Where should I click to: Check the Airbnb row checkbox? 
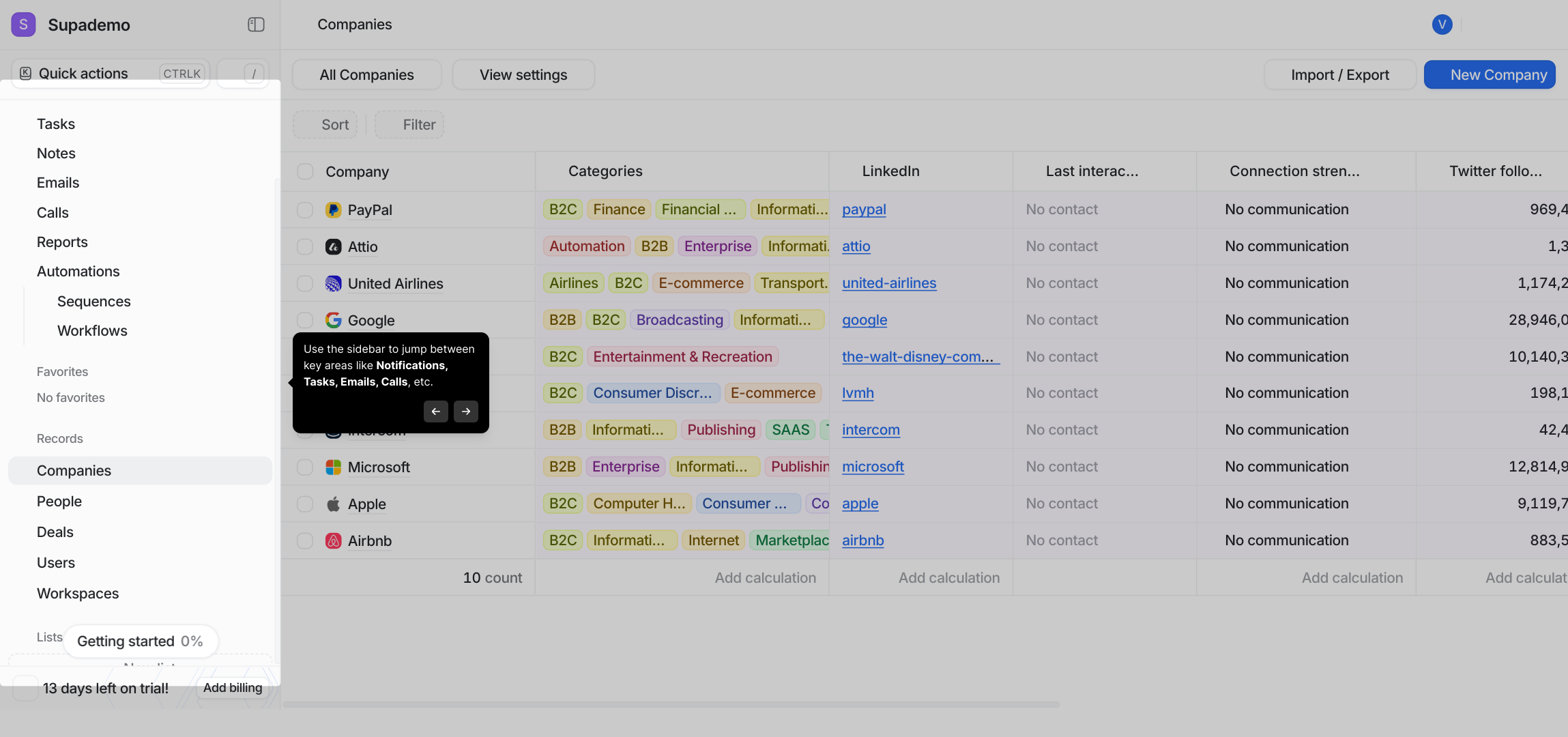305,540
